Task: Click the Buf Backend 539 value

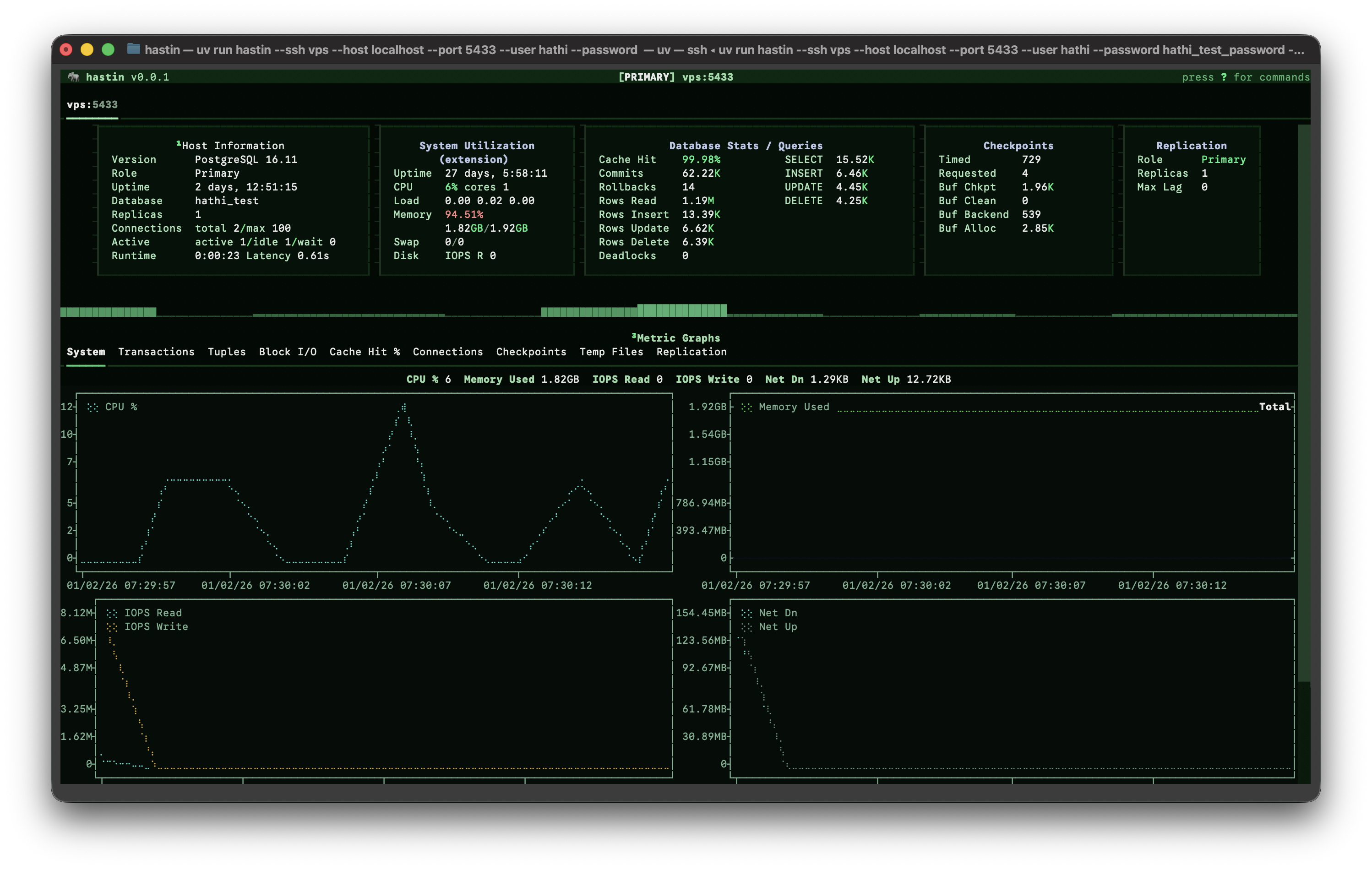Action: click(1031, 214)
